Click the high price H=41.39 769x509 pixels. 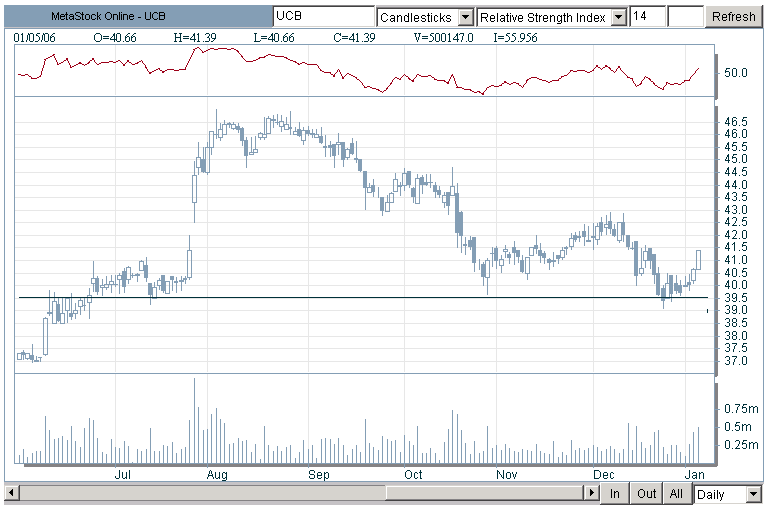[x=195, y=38]
